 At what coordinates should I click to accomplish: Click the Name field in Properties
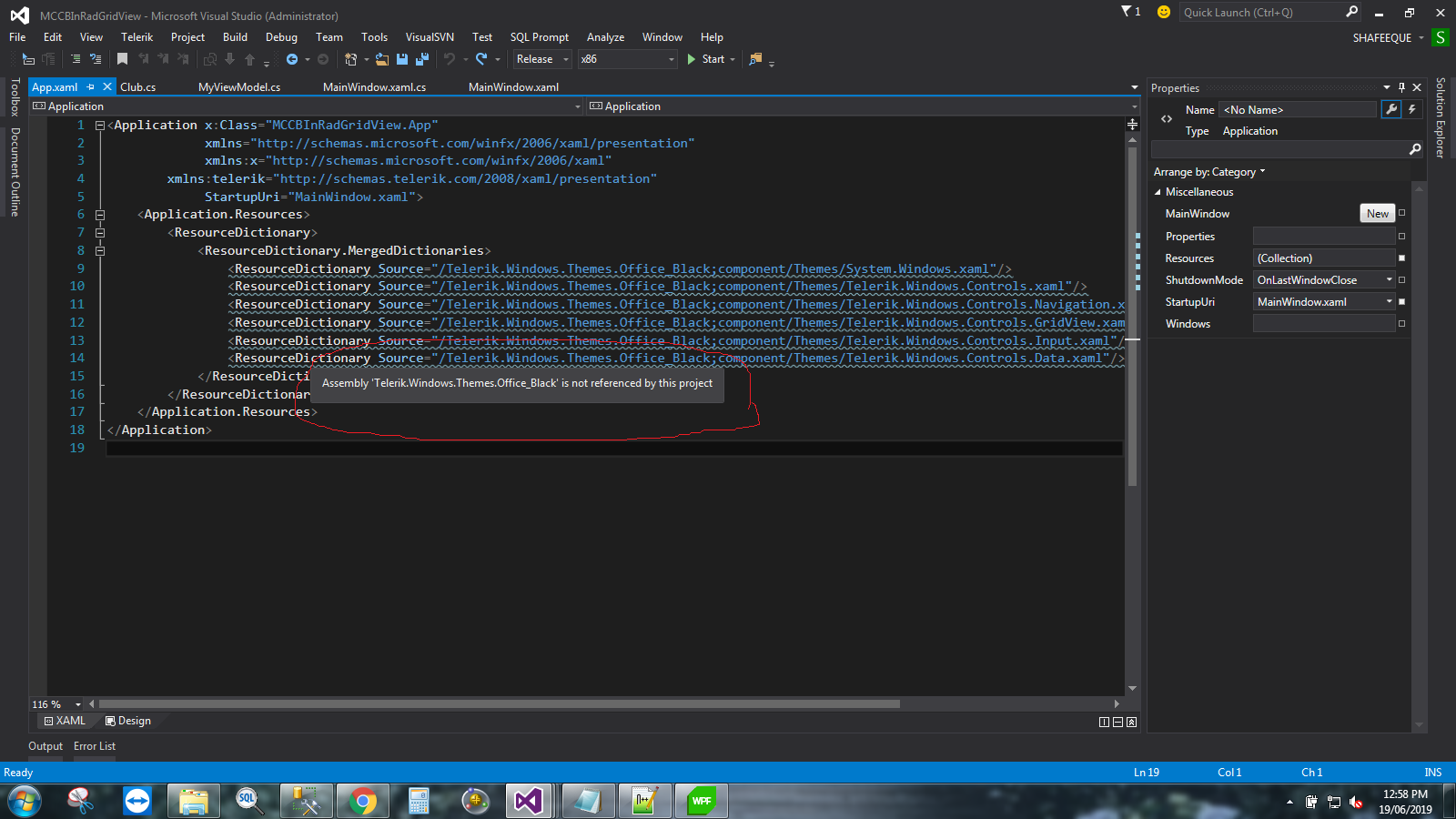1299,109
